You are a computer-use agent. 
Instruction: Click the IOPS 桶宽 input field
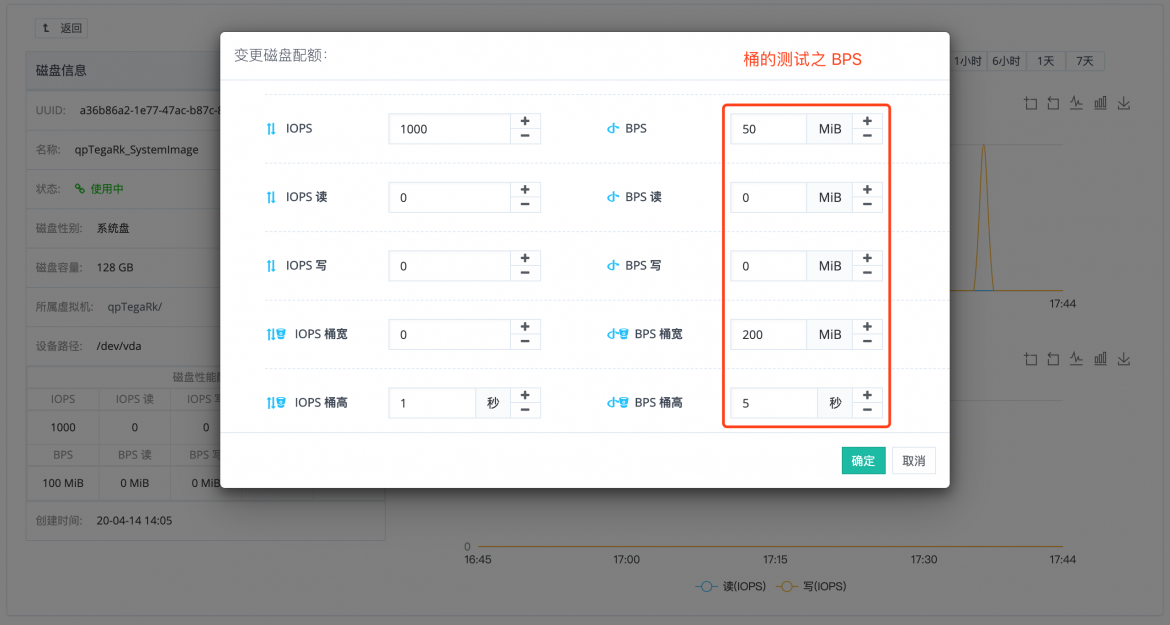coord(450,335)
